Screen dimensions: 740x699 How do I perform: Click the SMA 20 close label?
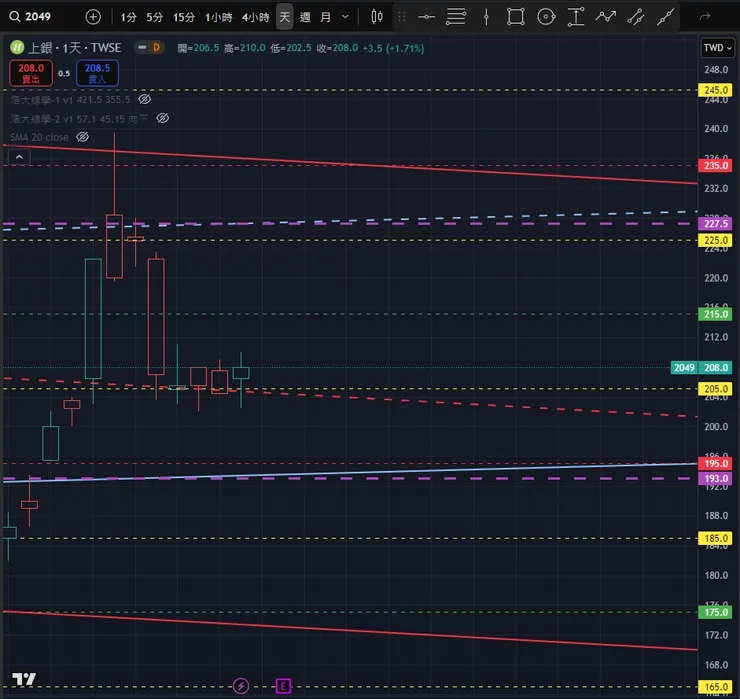coord(39,137)
